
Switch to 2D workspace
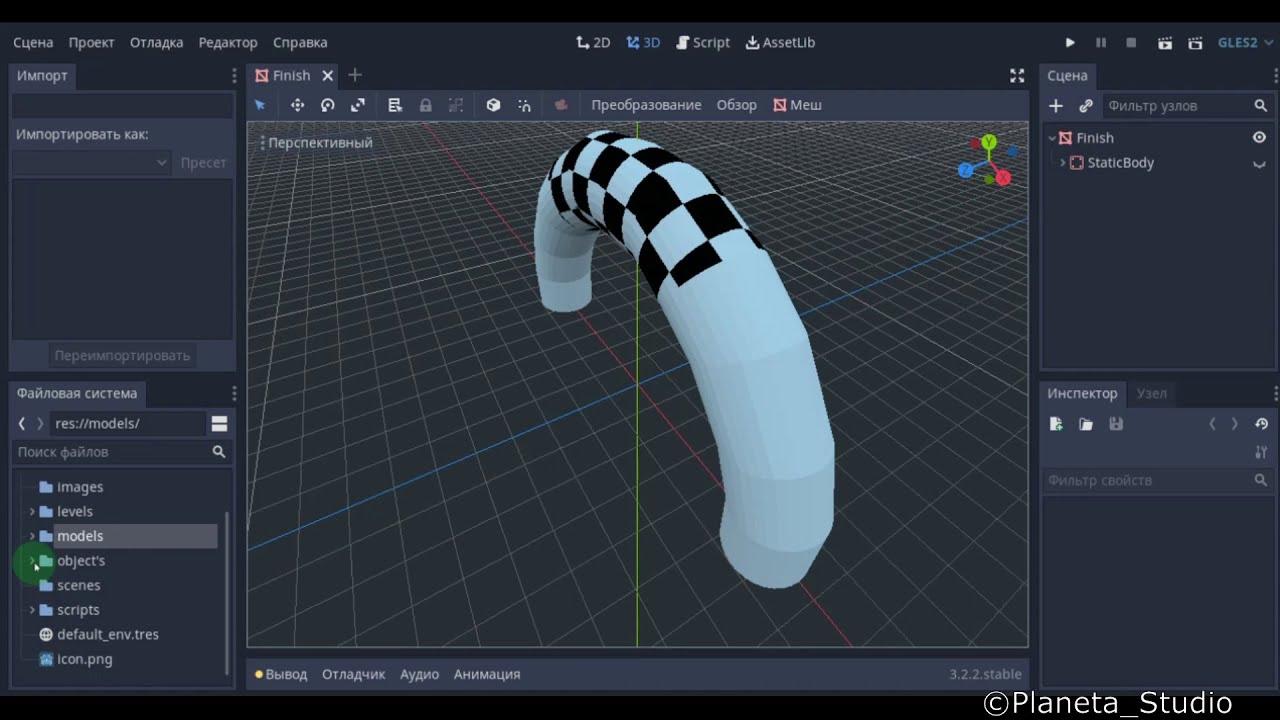pos(593,43)
